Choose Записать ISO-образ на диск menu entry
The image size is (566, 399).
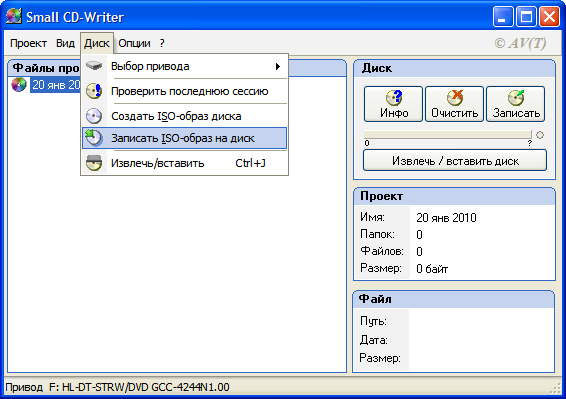(x=184, y=138)
